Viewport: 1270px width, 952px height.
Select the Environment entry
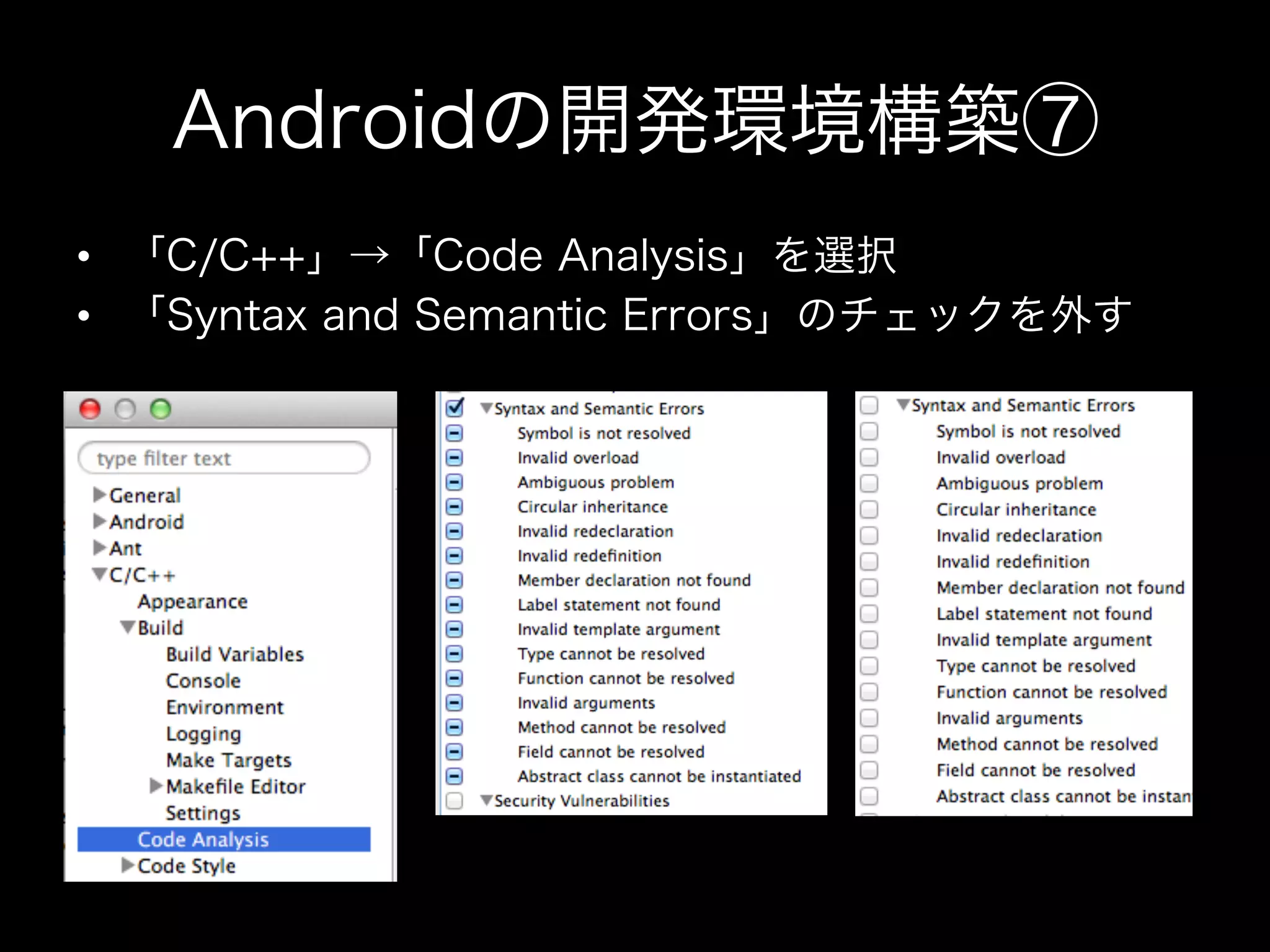[225, 707]
